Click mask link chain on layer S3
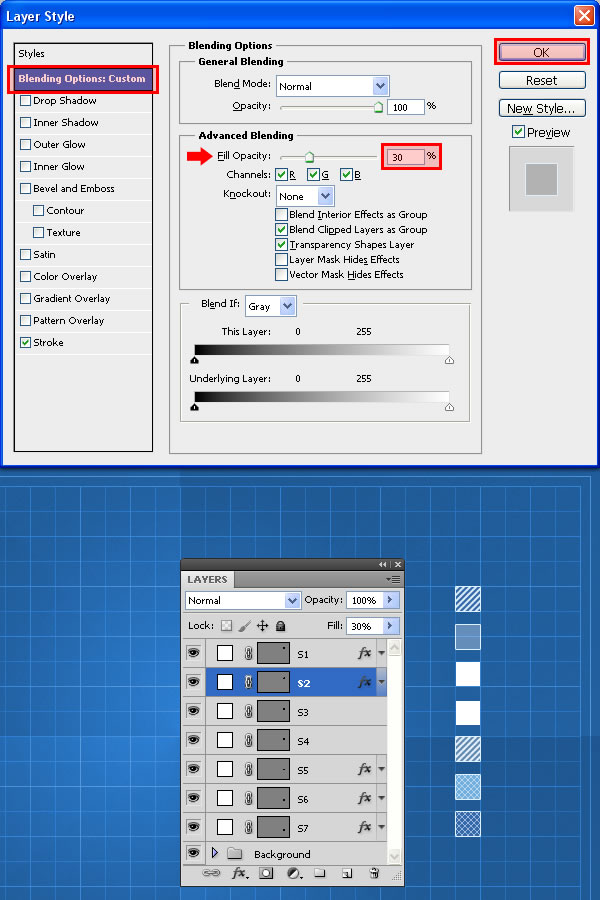The height and width of the screenshot is (900, 600). 248,711
